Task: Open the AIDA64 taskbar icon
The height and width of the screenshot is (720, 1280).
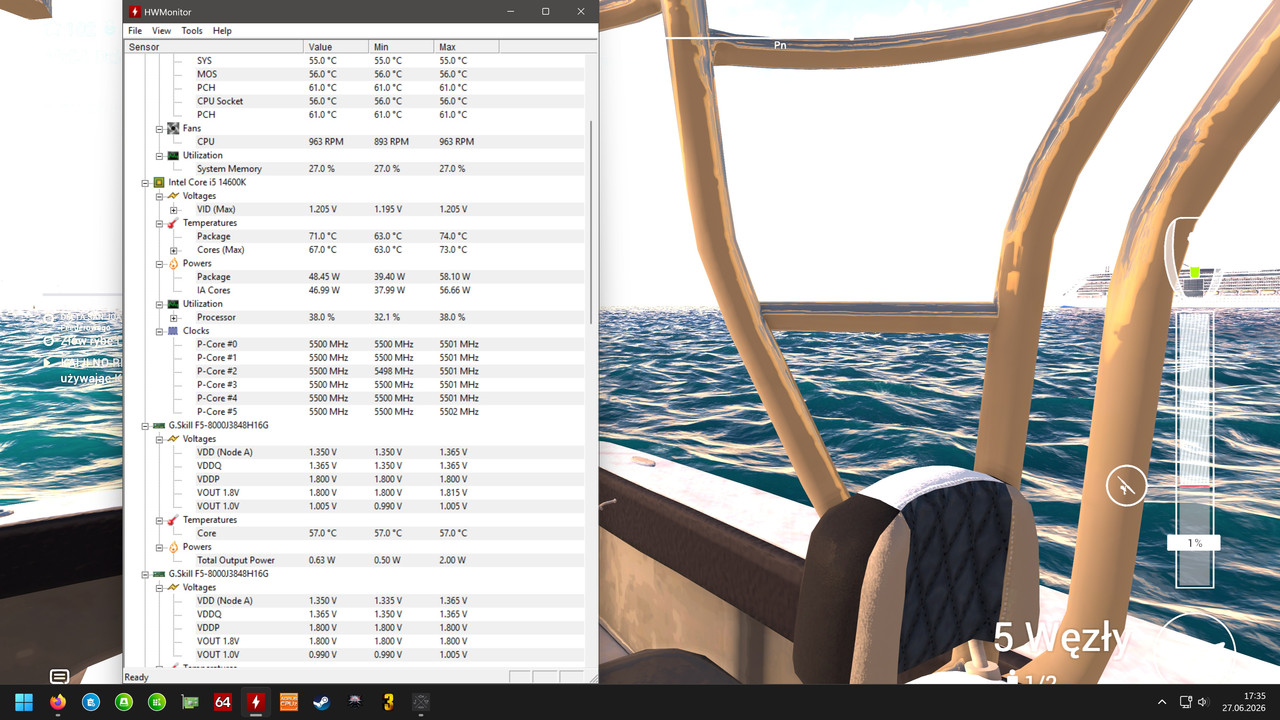Action: 222,702
